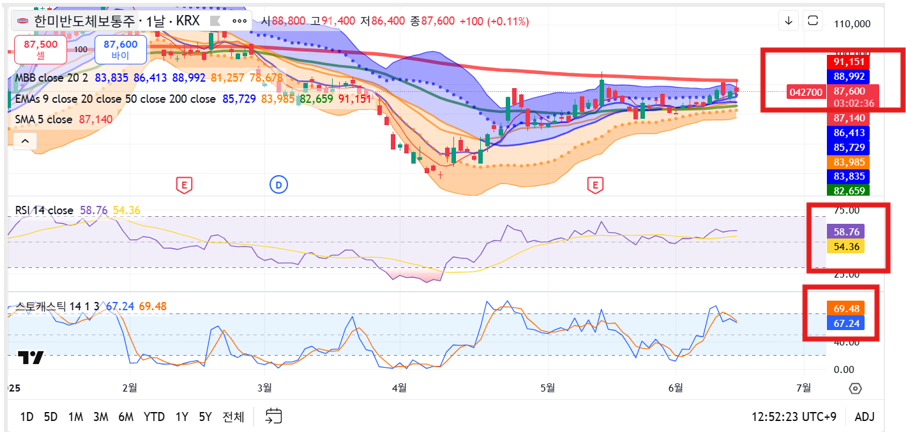The width and height of the screenshot is (906, 432).
Task: Select the 1M time range
Action: click(x=76, y=416)
